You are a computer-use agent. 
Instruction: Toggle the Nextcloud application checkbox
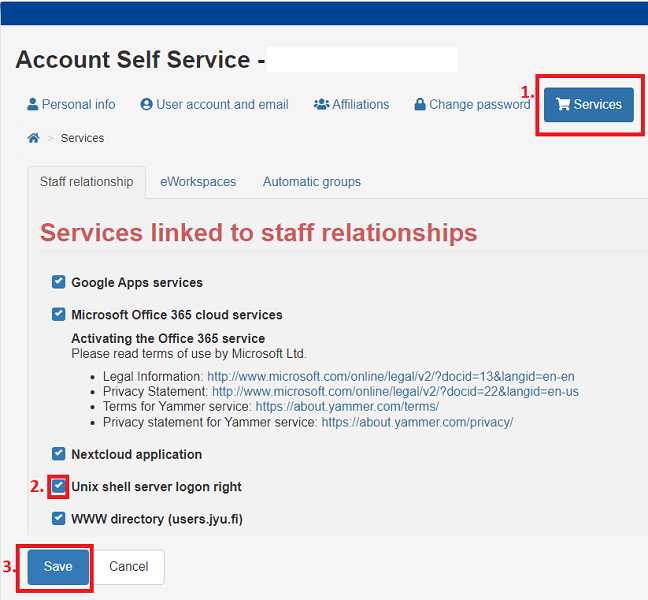coord(59,454)
